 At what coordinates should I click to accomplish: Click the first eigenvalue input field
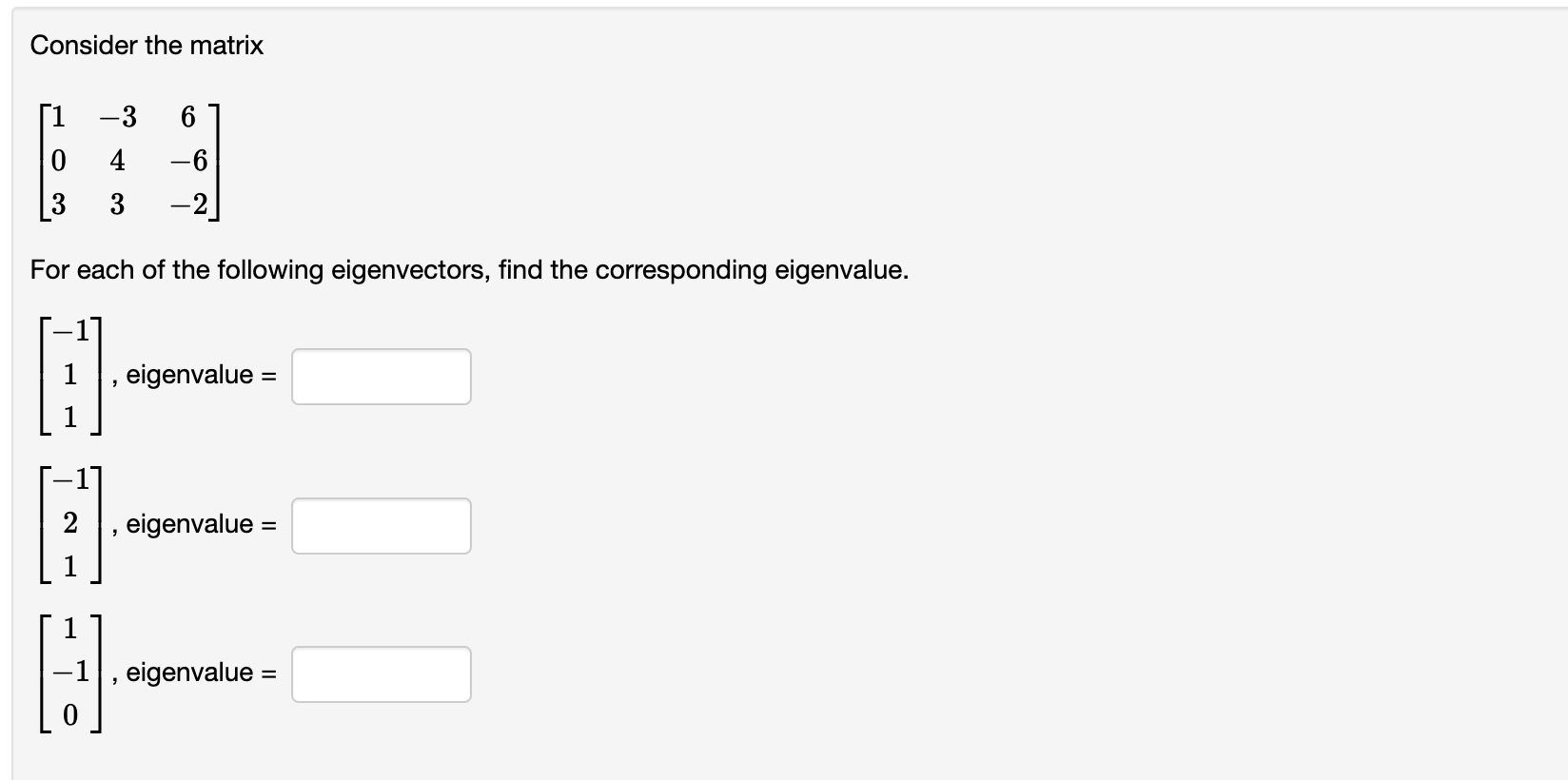coord(381,377)
